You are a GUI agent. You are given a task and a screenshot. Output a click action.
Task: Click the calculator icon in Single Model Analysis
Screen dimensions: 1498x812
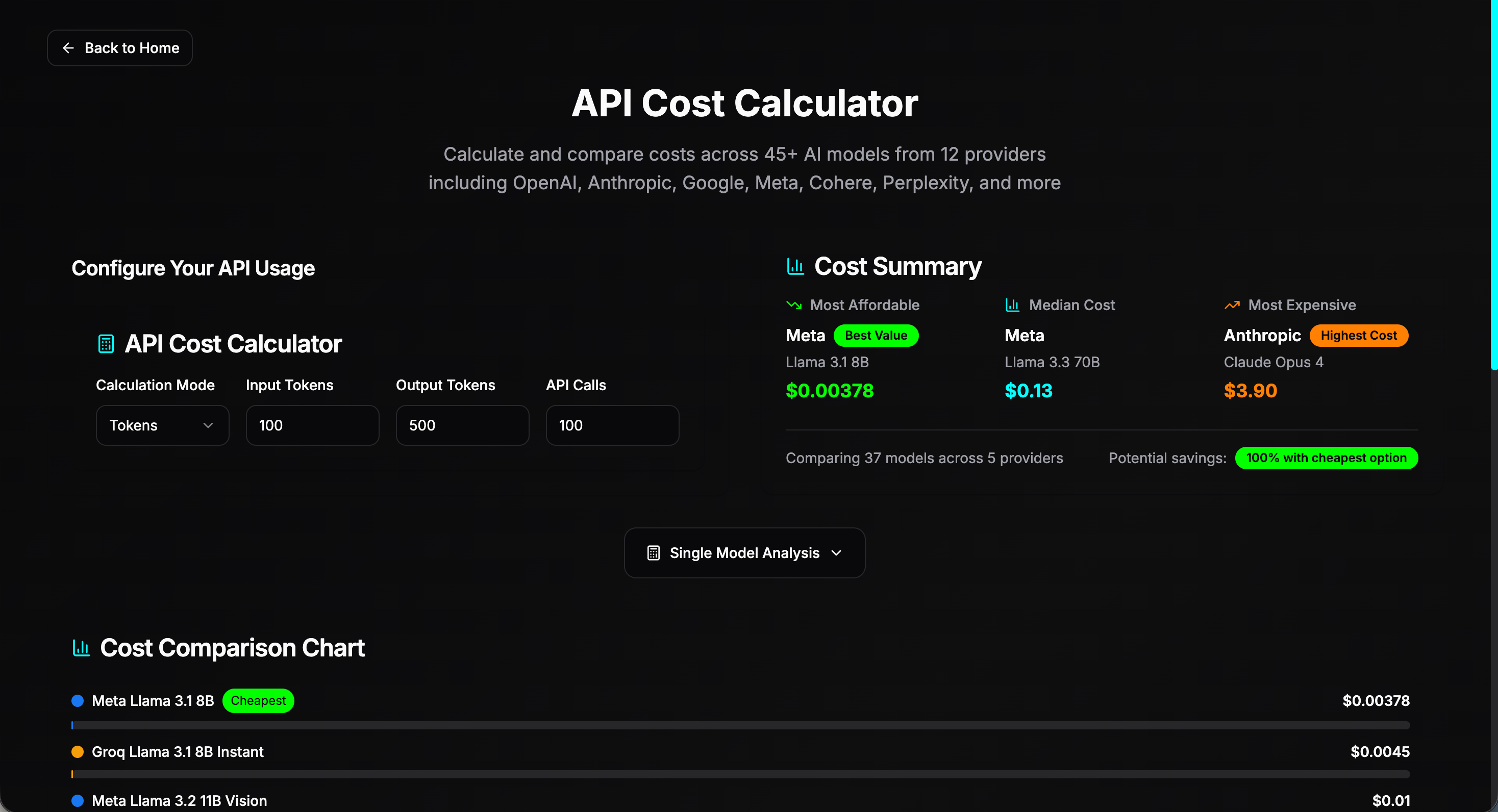pyautogui.click(x=653, y=553)
